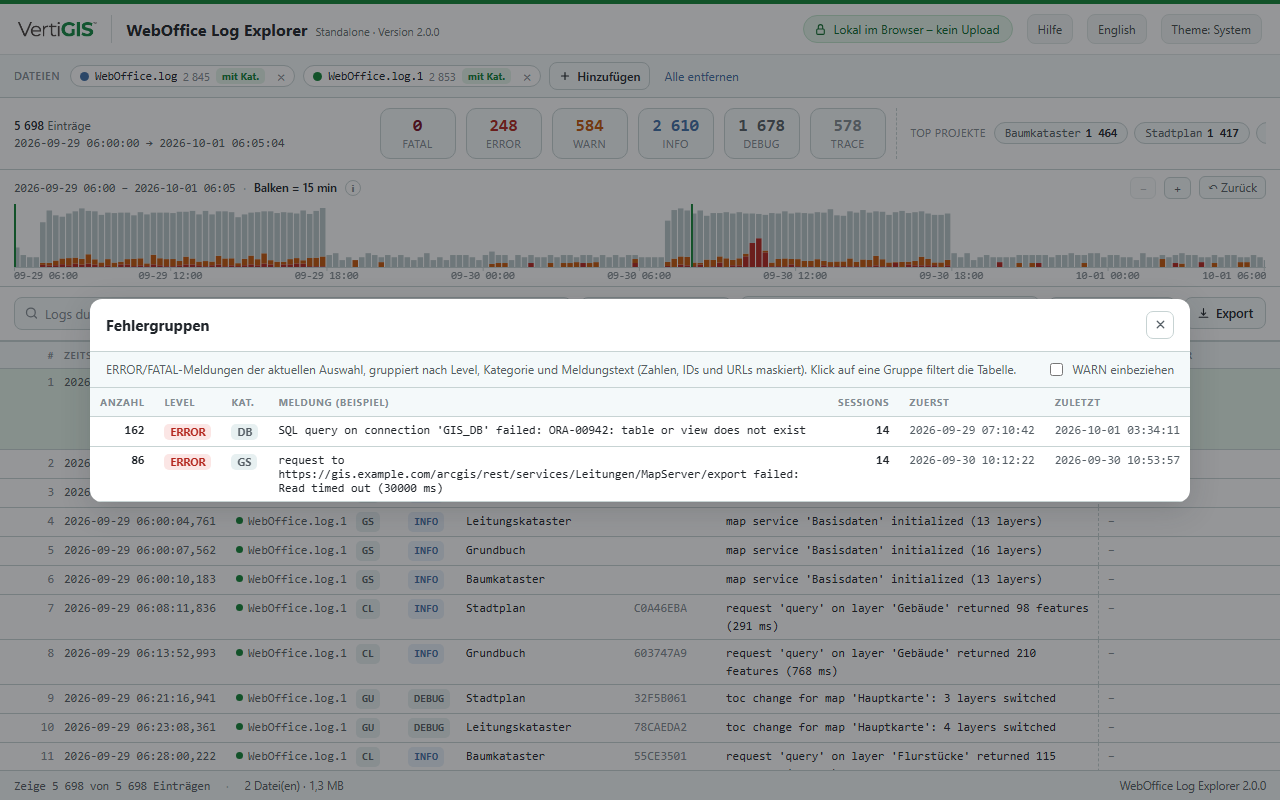Zoom out timeline with minus button
The image size is (1280, 800).
point(1144,188)
